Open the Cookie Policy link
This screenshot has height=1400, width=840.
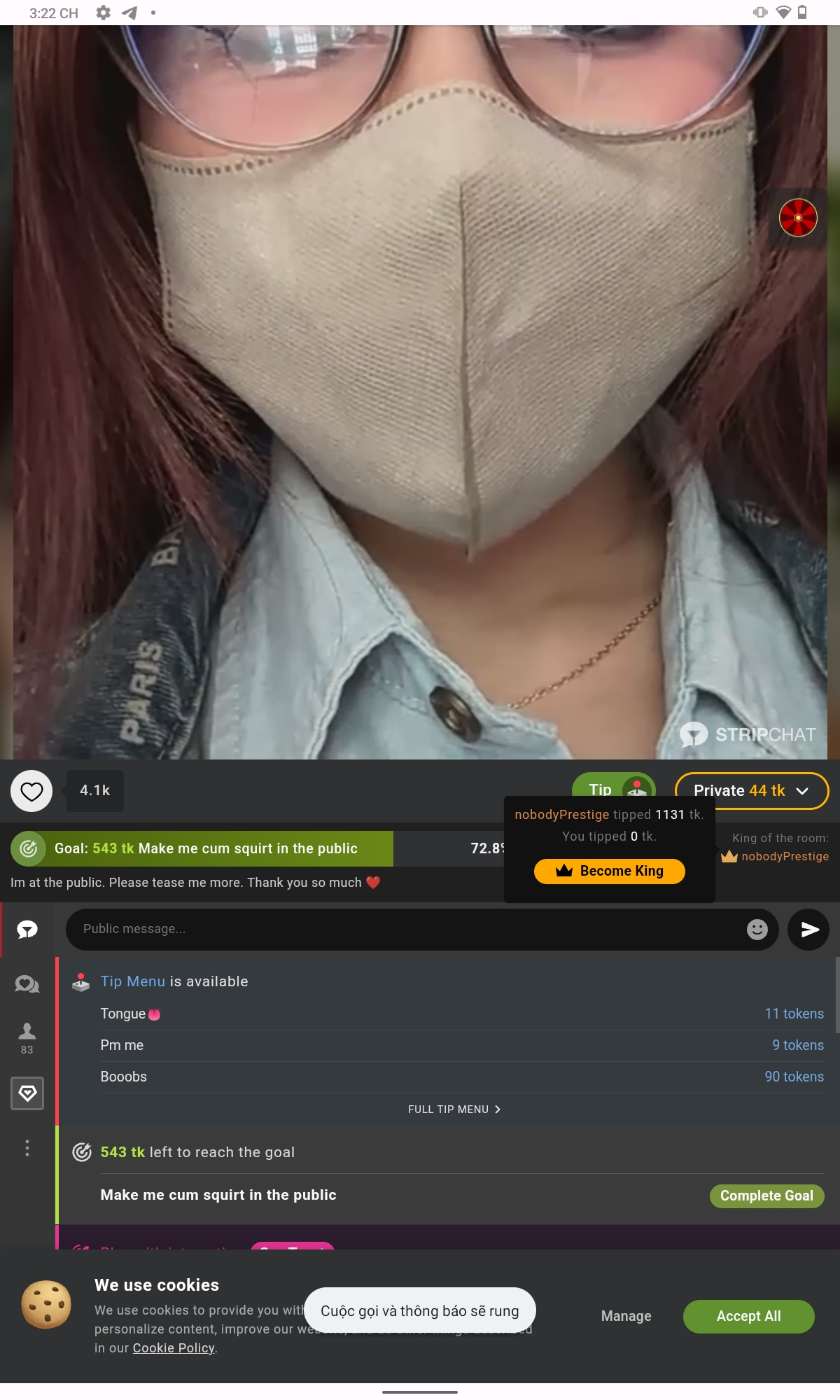(174, 1348)
